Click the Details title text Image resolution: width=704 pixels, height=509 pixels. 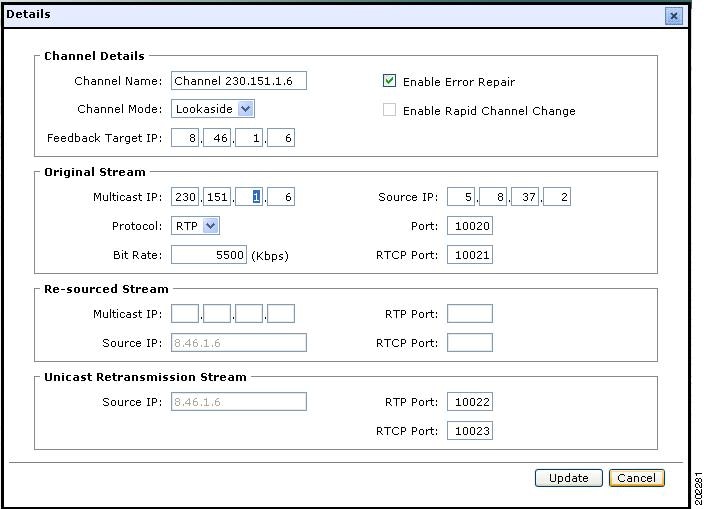28,14
